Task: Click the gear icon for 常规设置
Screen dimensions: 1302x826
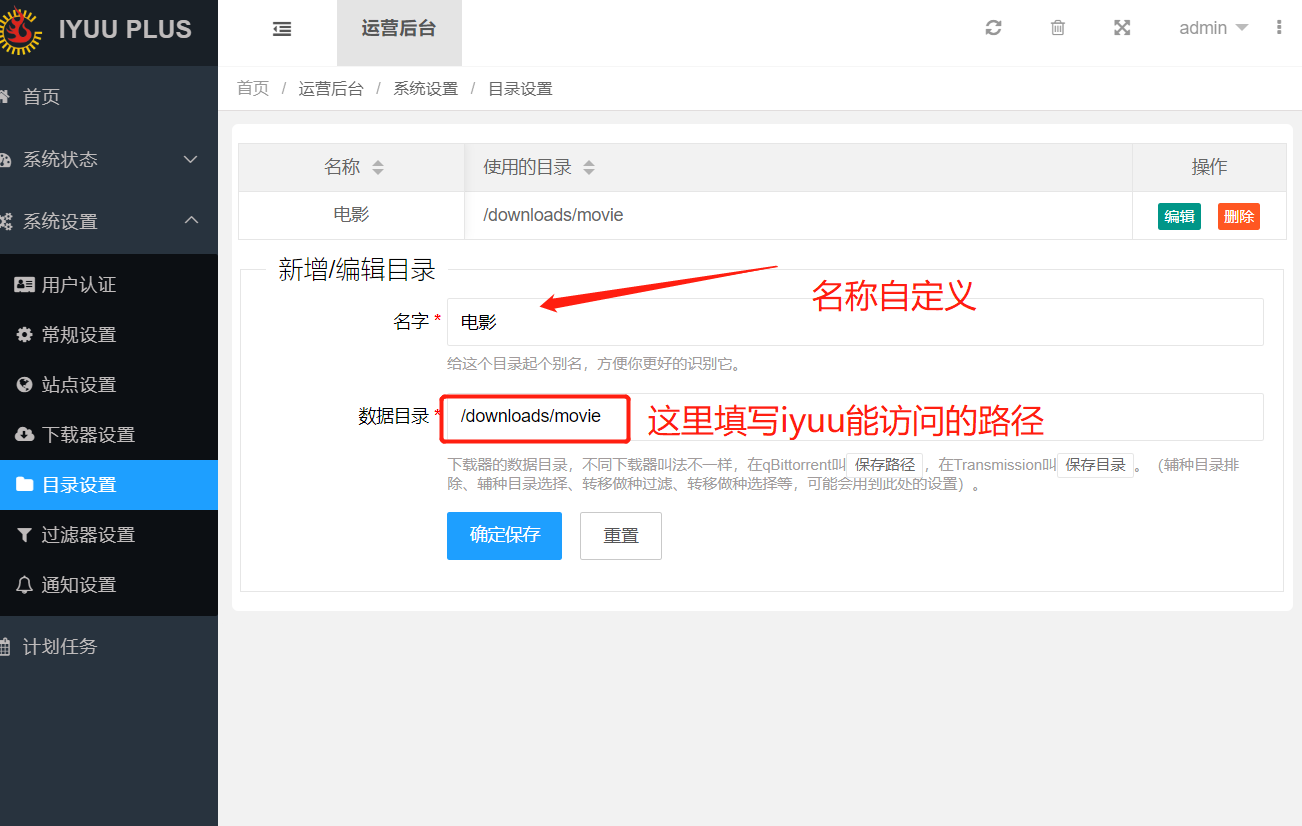Action: coord(25,335)
